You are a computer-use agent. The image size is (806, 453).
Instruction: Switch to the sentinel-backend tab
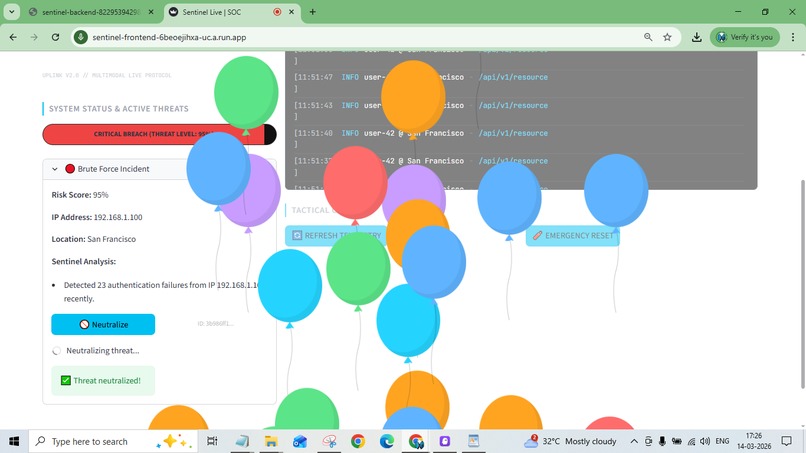click(x=90, y=12)
